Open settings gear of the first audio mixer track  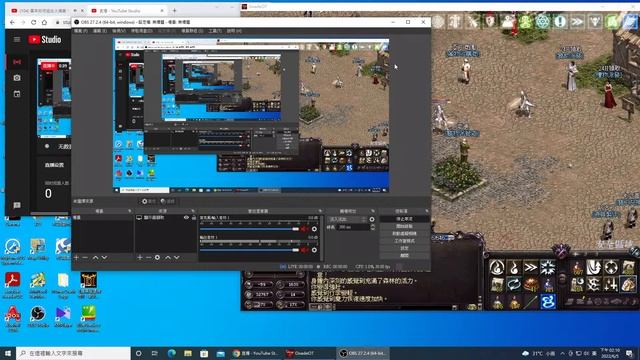pos(314,229)
